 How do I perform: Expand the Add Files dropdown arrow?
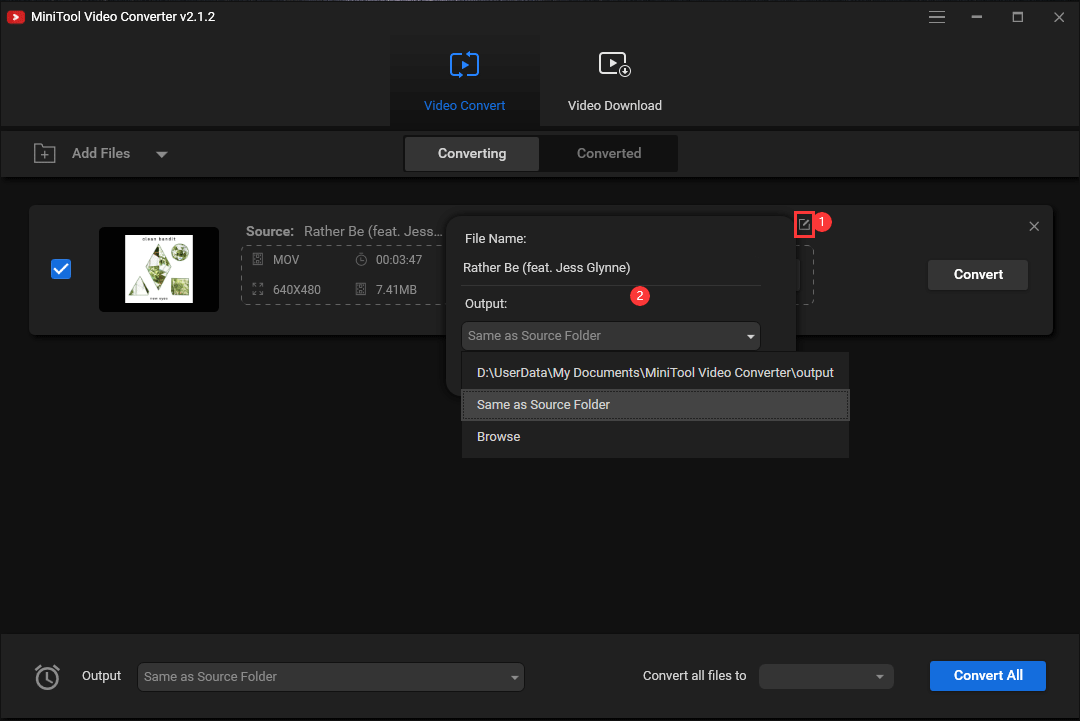[162, 154]
